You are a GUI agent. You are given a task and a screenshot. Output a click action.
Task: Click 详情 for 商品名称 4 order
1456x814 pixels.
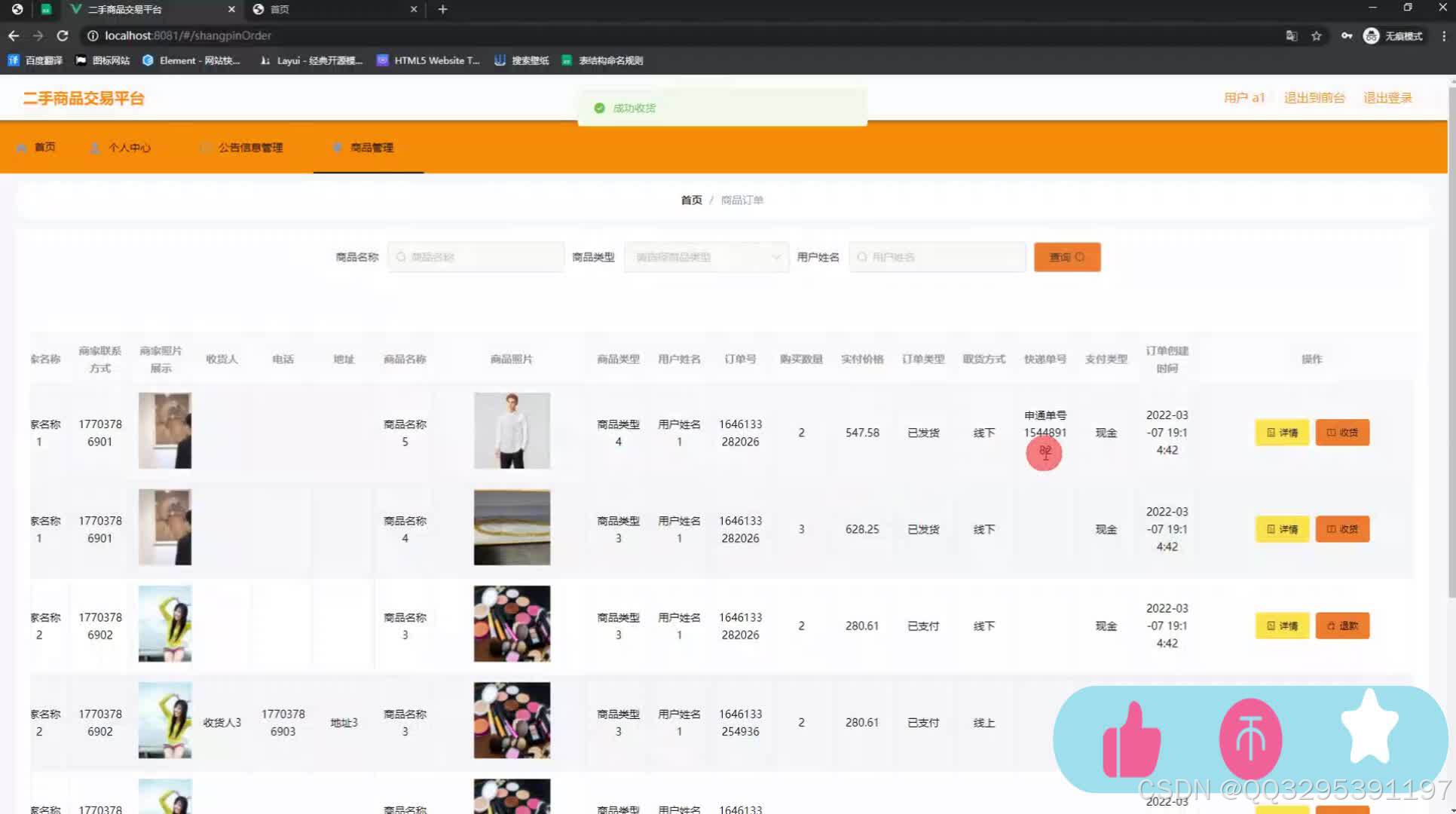click(1282, 529)
